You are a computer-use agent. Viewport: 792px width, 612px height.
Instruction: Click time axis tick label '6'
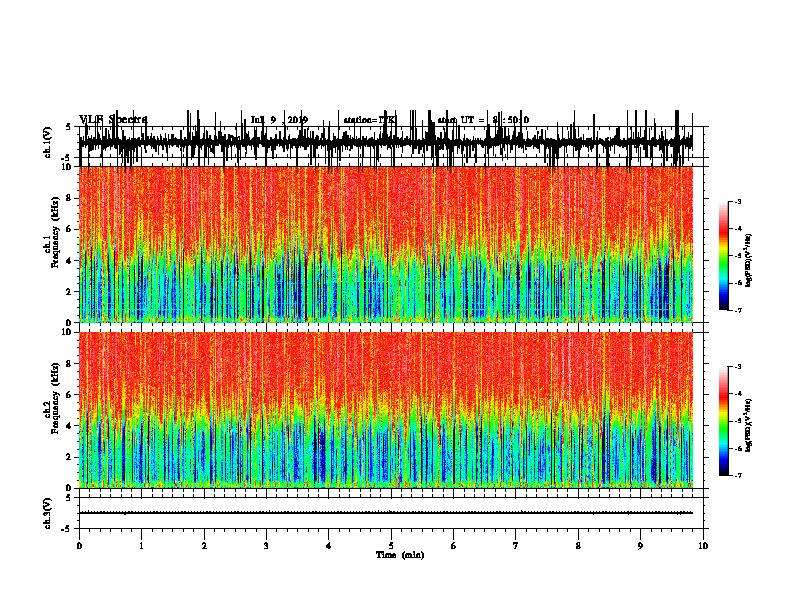coord(454,546)
